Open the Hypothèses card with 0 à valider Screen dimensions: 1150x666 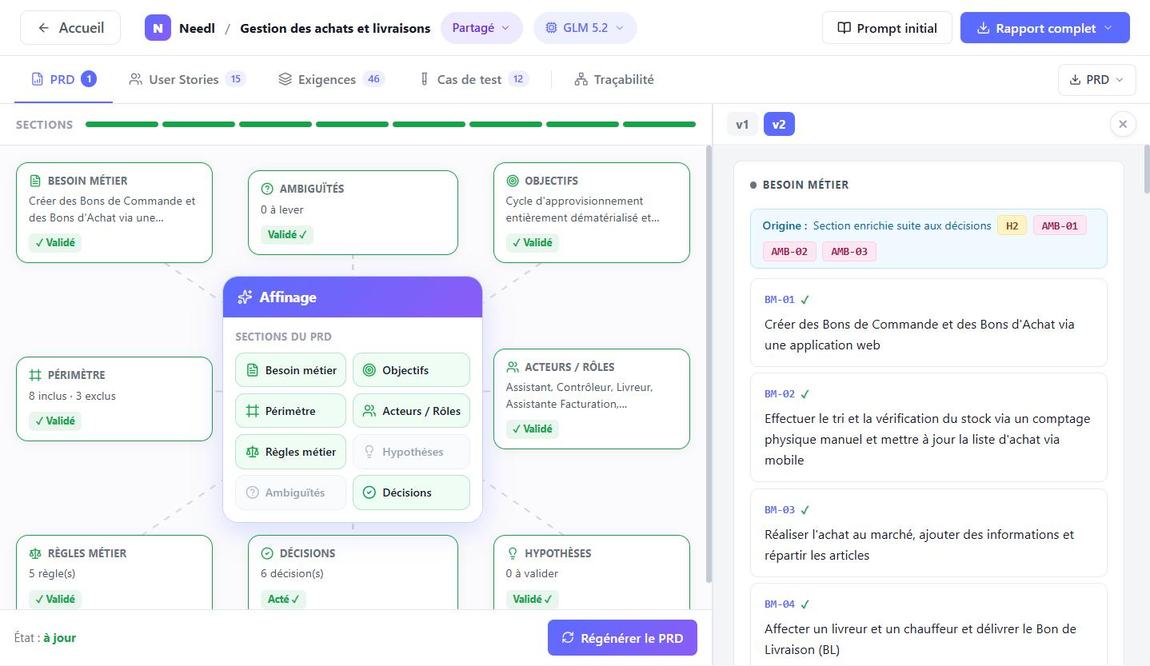coord(591,573)
